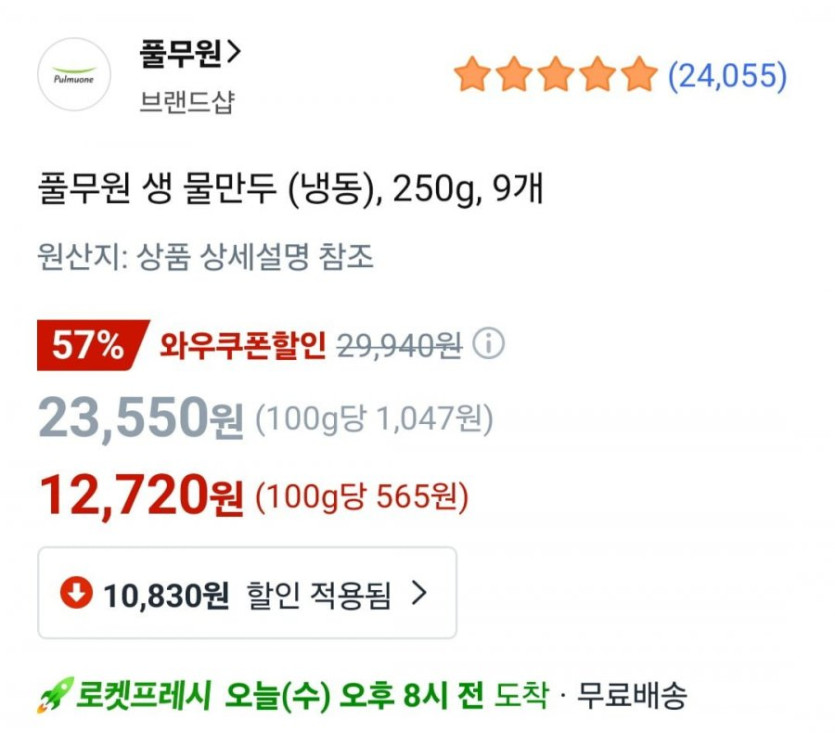Screen dimensions: 835x733
Task: Click the red 57% discount badge
Action: click(90, 346)
